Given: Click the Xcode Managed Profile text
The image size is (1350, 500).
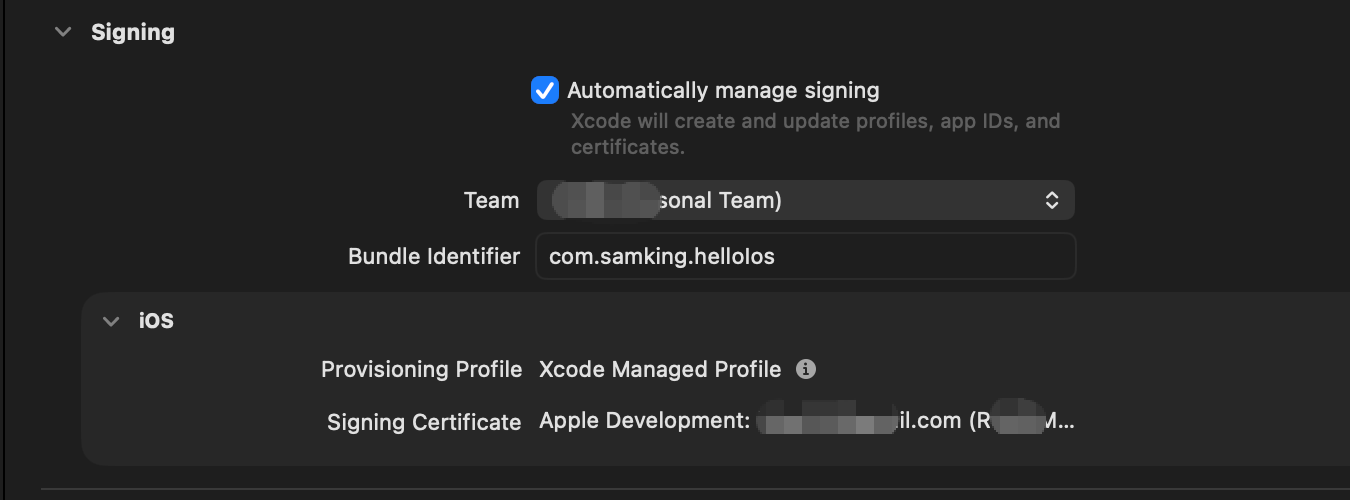Looking at the screenshot, I should (660, 369).
